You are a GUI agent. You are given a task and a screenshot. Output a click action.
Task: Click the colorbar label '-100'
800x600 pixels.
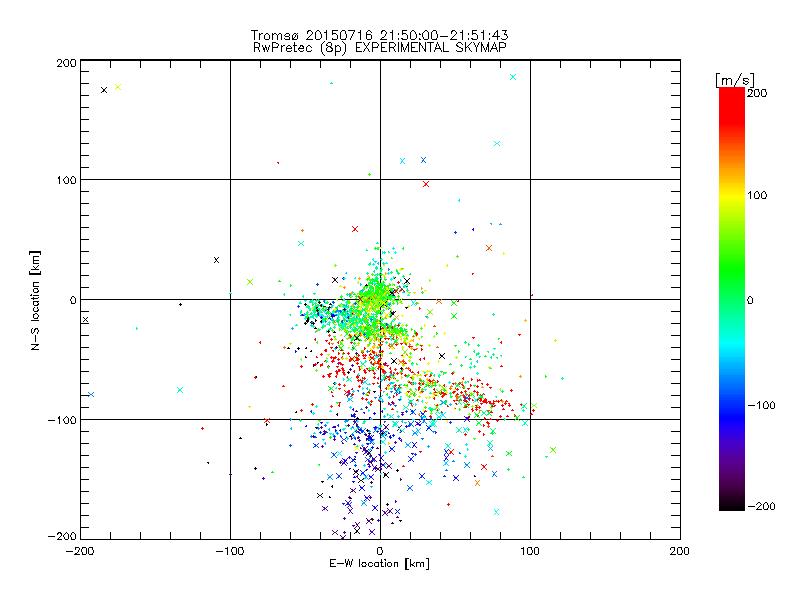pyautogui.click(x=762, y=405)
